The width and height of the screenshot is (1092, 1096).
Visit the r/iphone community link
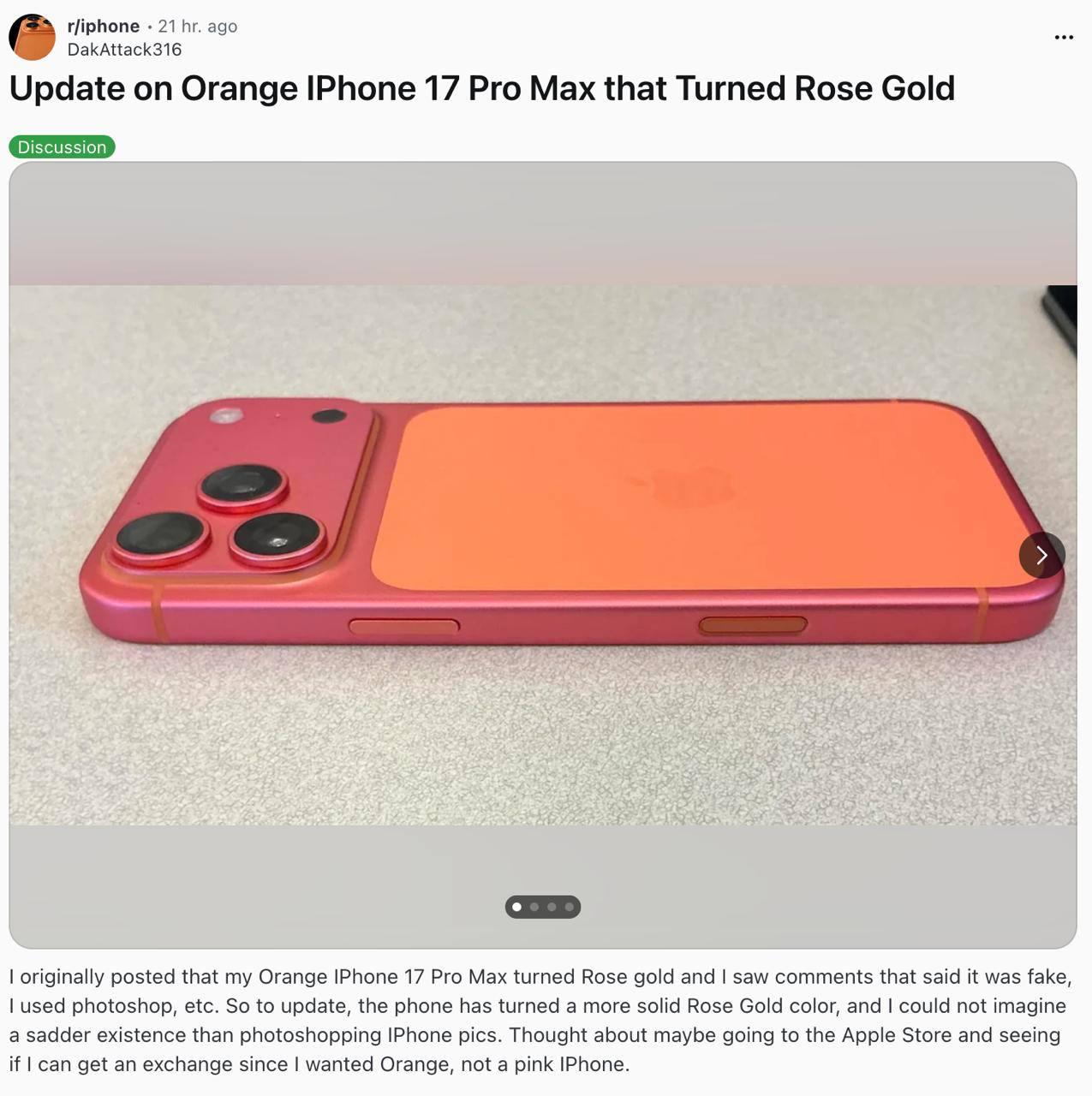[103, 27]
